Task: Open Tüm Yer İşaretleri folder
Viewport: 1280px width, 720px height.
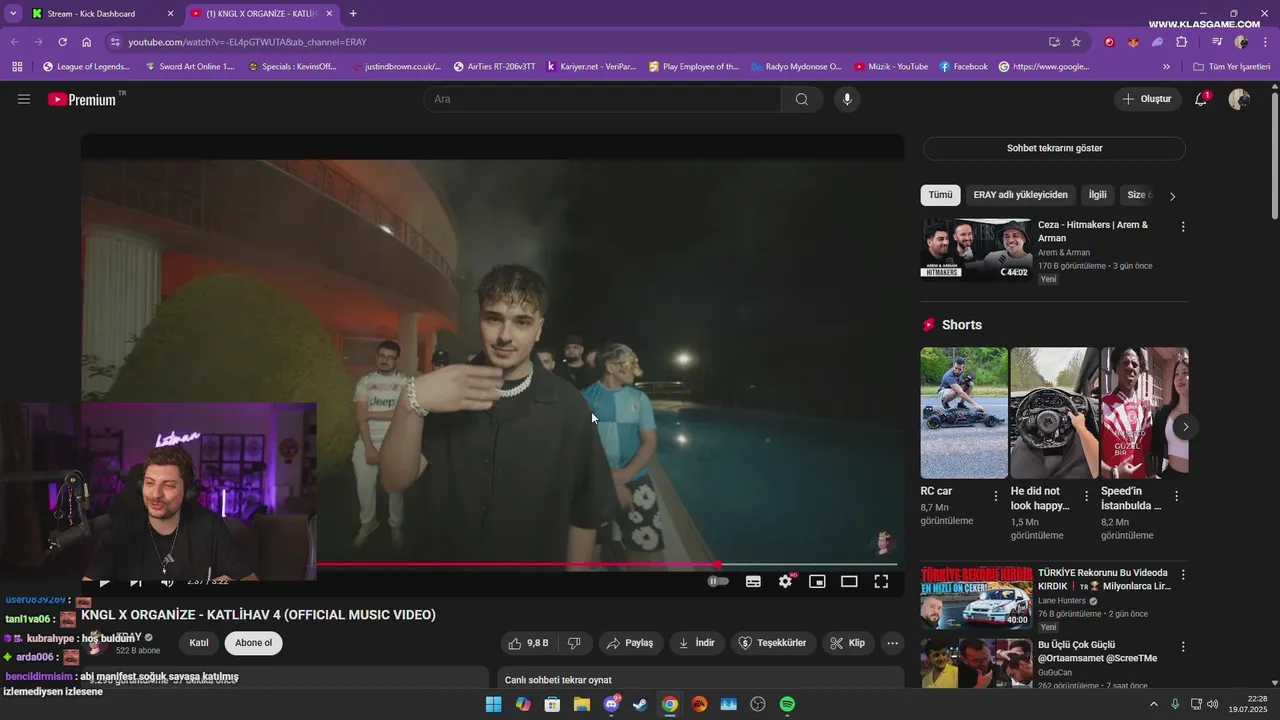Action: click(x=1231, y=67)
